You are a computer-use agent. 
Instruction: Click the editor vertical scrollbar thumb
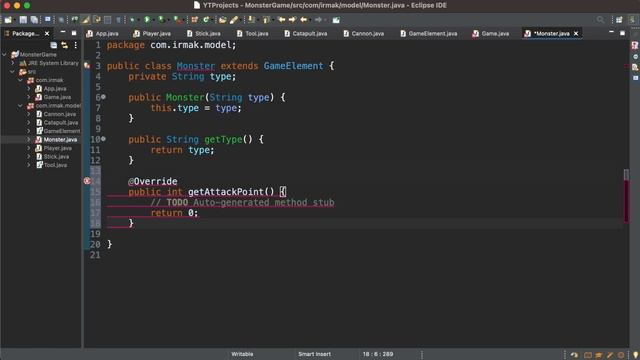click(626, 175)
